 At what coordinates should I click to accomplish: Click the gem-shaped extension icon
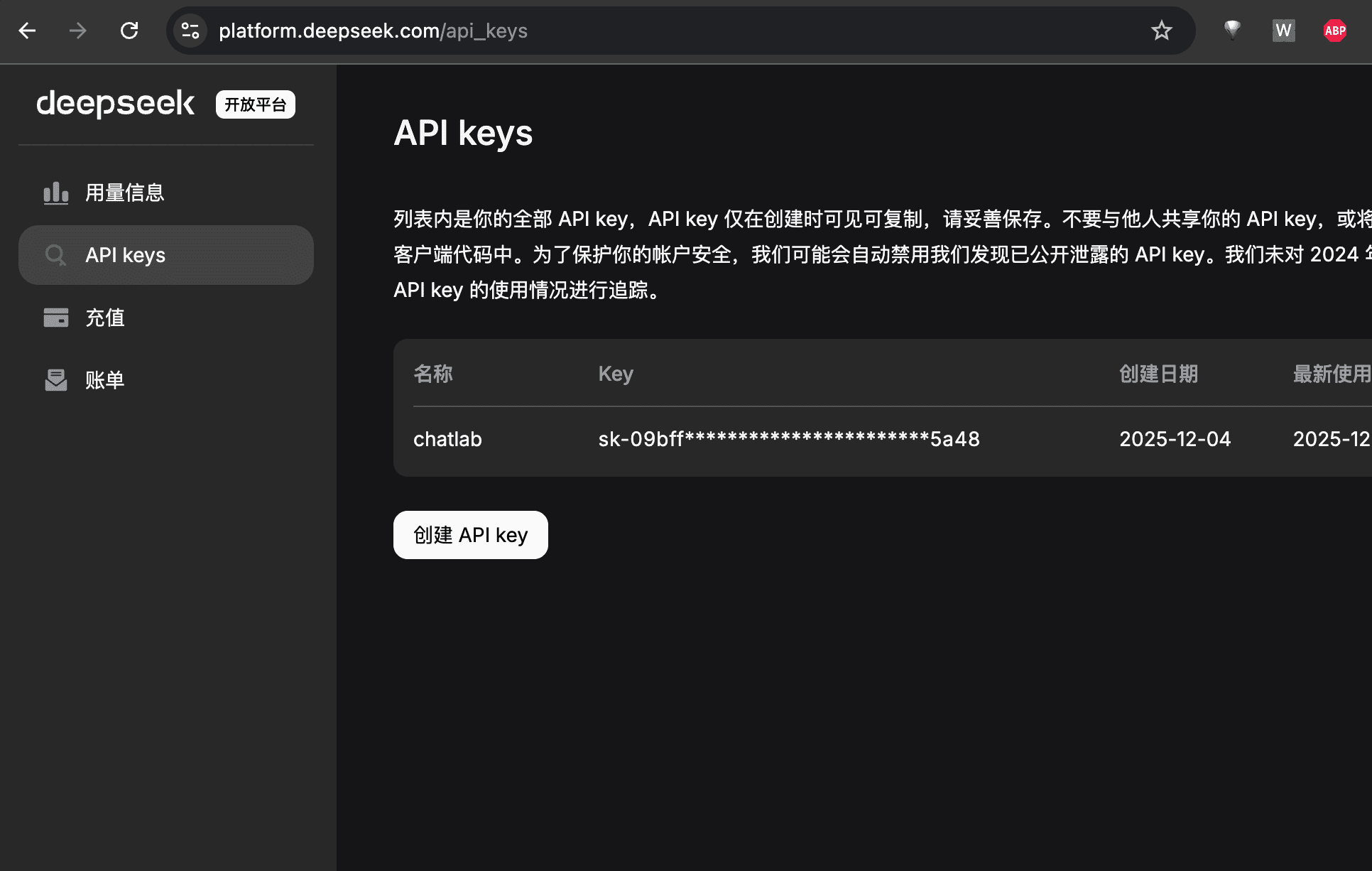click(1232, 30)
